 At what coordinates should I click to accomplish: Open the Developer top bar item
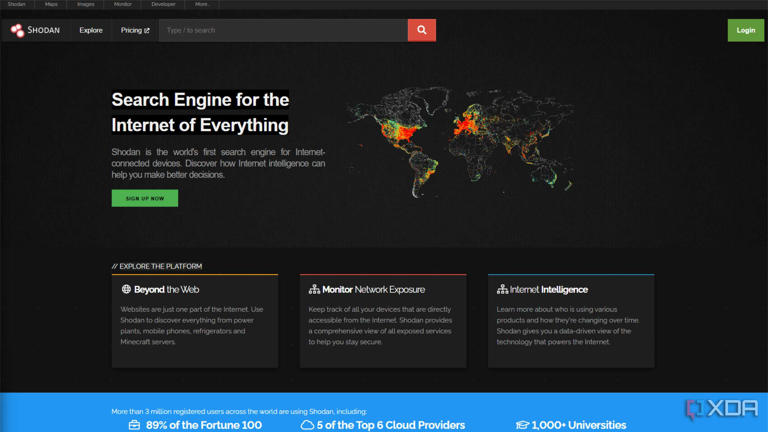coord(163,4)
